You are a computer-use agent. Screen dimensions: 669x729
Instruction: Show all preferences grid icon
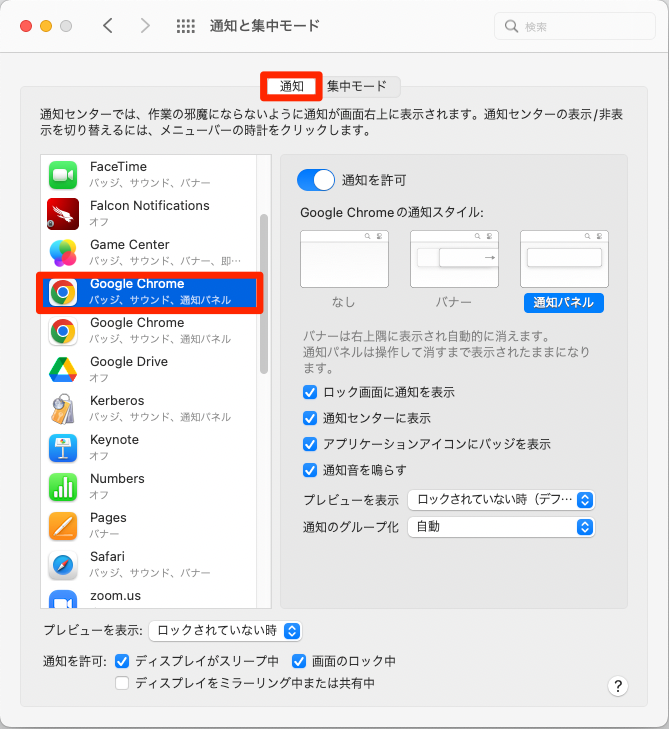(x=185, y=26)
